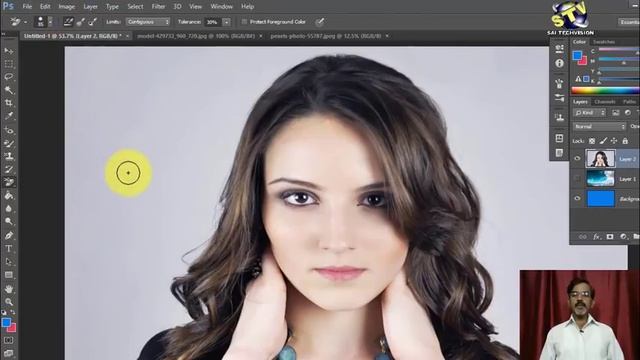Switch to the Channels tab
The height and width of the screenshot is (360, 640).
point(604,102)
